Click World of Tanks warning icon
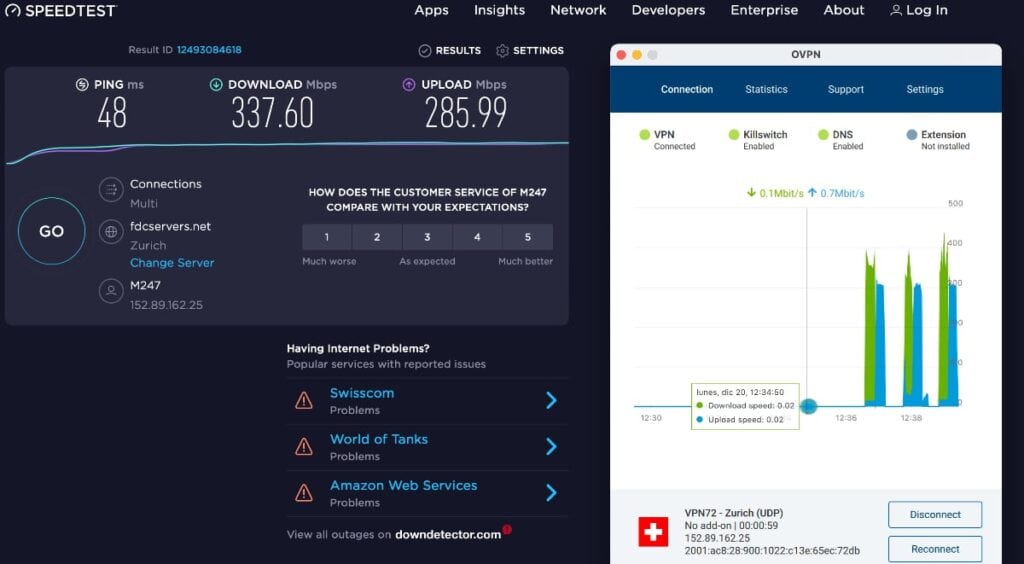This screenshot has width=1024, height=564. point(304,446)
